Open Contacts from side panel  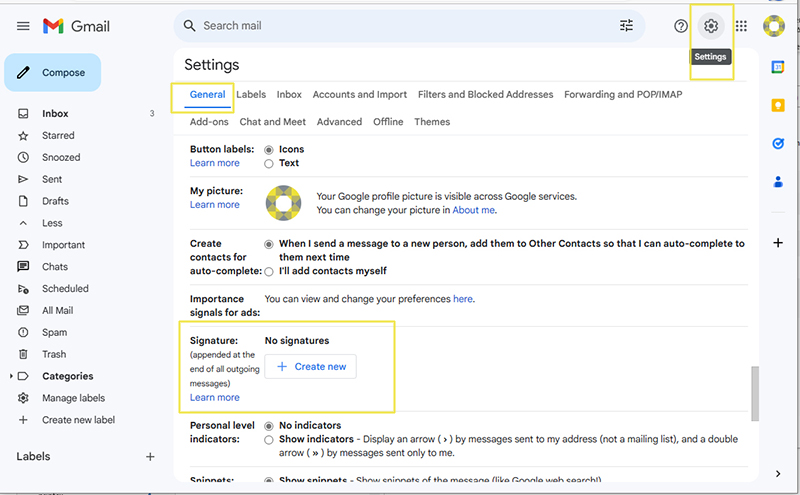click(x=778, y=182)
